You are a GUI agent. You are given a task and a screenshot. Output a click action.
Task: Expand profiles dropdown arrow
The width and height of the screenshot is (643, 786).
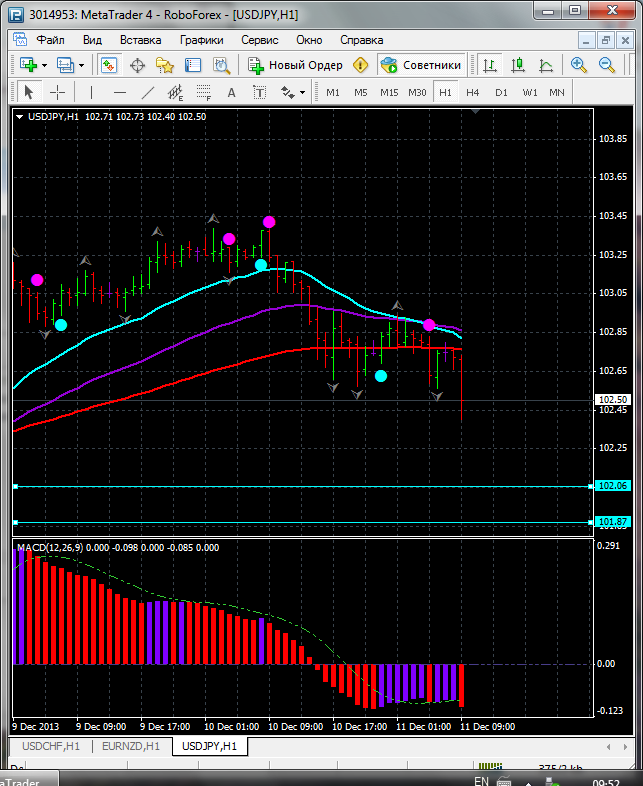(x=82, y=65)
